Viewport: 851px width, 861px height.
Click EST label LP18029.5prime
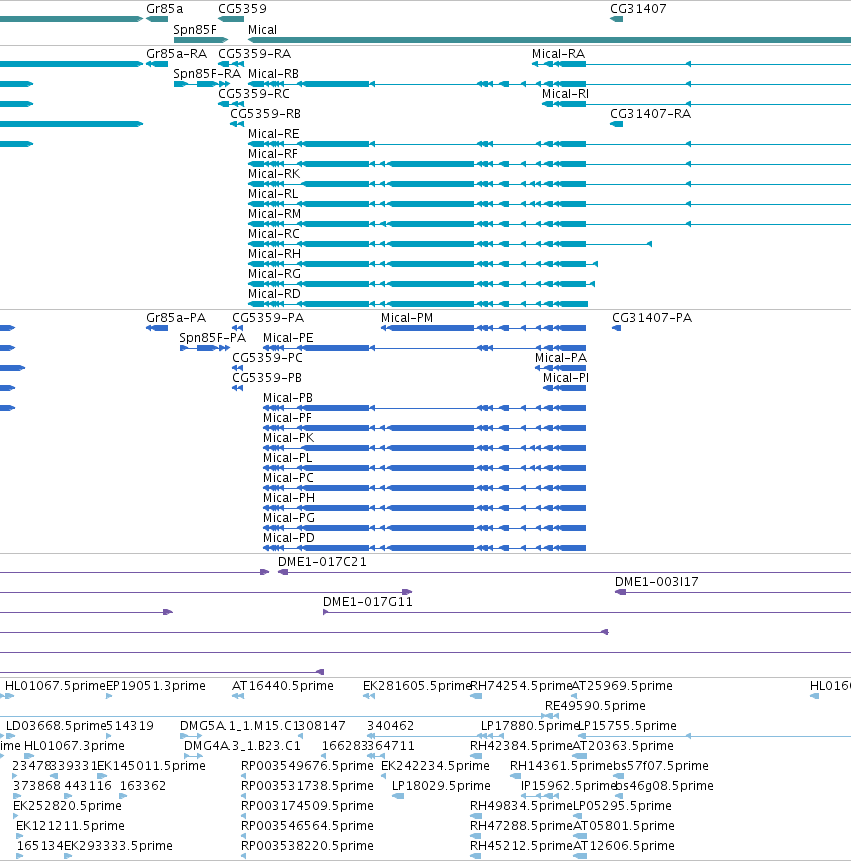pos(441,786)
